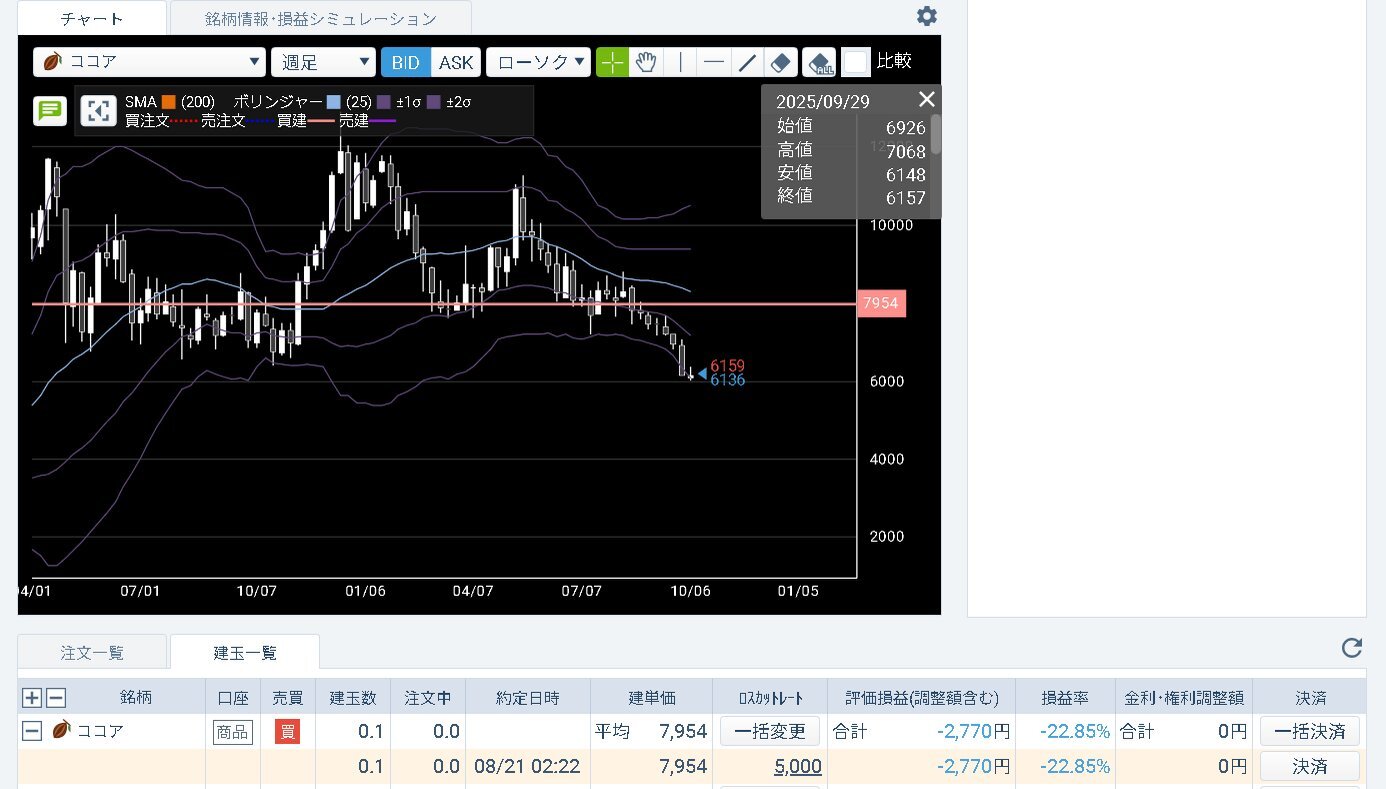Open the 銘柄情報・損益シミュレーション tab
This screenshot has width=1386, height=789.
point(320,18)
